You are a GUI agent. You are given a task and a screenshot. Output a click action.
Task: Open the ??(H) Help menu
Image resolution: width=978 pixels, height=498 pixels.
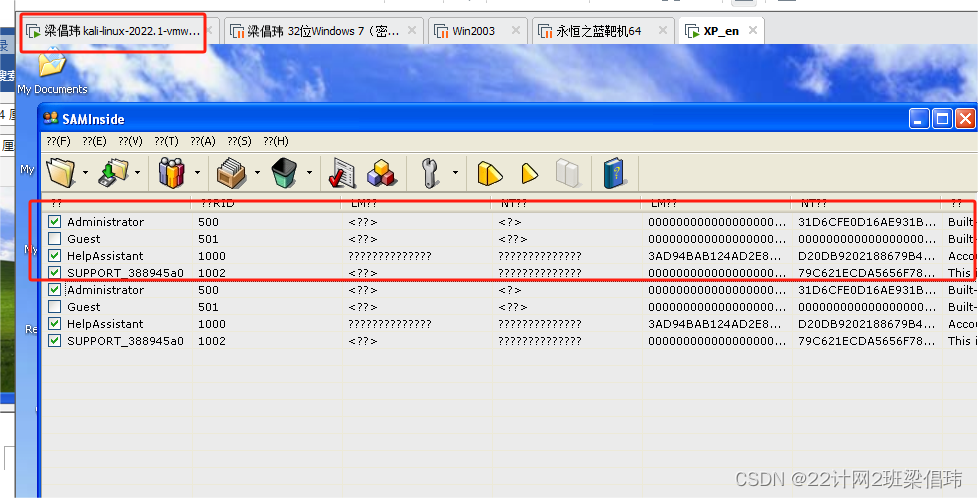pyautogui.click(x=276, y=141)
